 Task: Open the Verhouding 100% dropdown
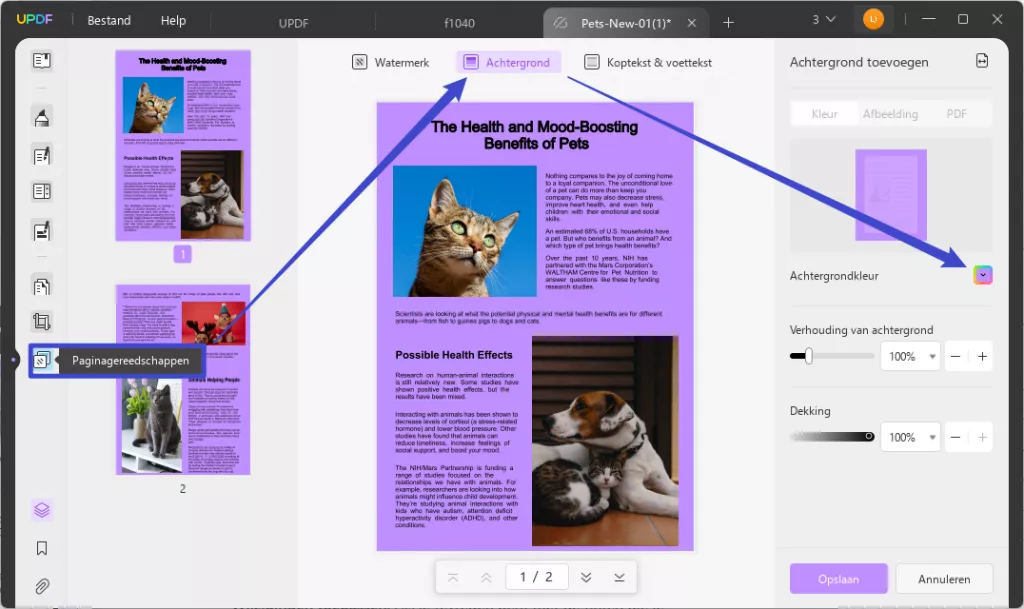pos(910,356)
